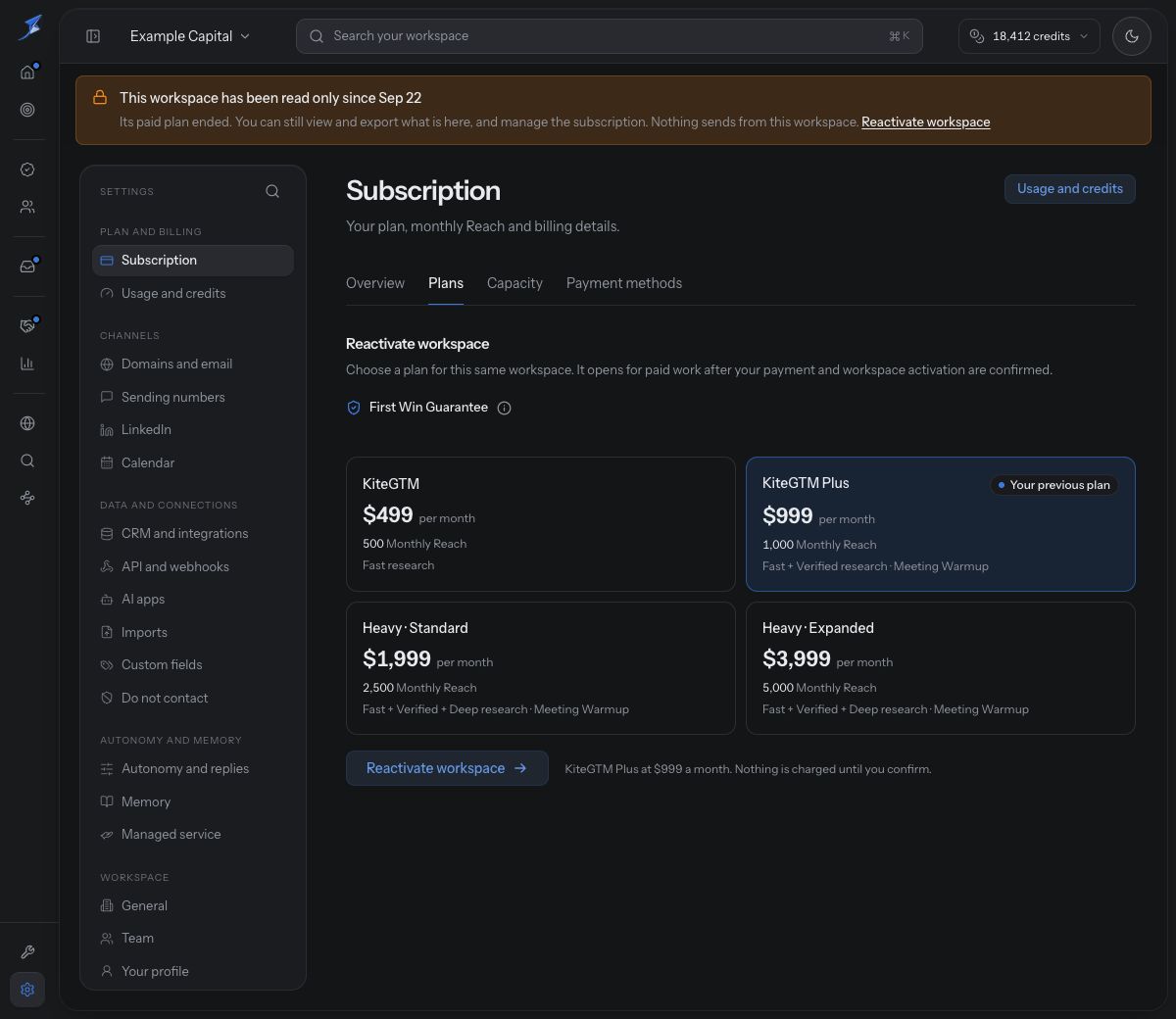Open Managed service settings
The height and width of the screenshot is (1019, 1176).
193,835
